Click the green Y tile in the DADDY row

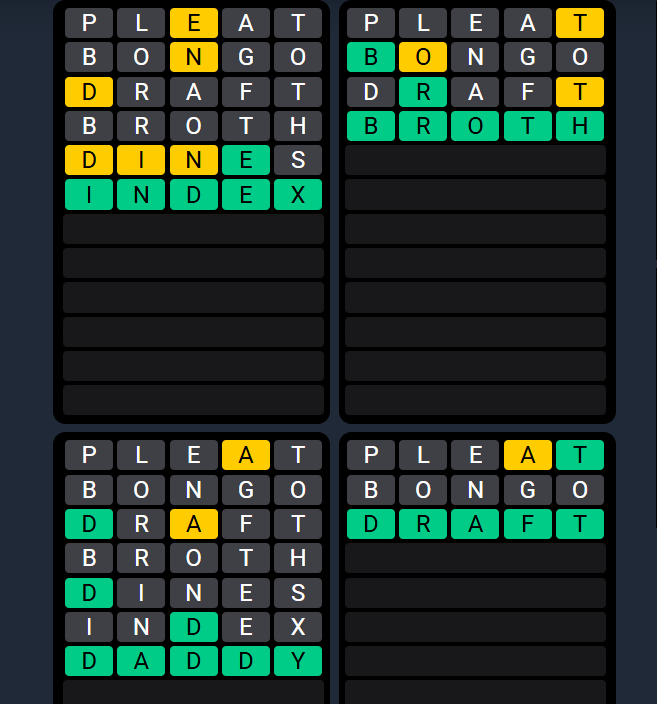[298, 661]
